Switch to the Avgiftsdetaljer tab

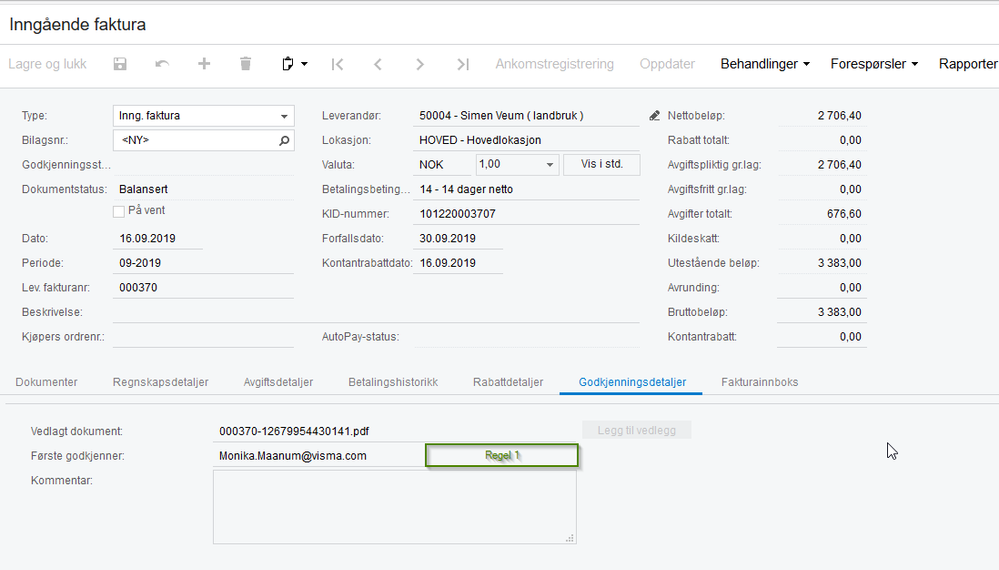[x=278, y=382]
